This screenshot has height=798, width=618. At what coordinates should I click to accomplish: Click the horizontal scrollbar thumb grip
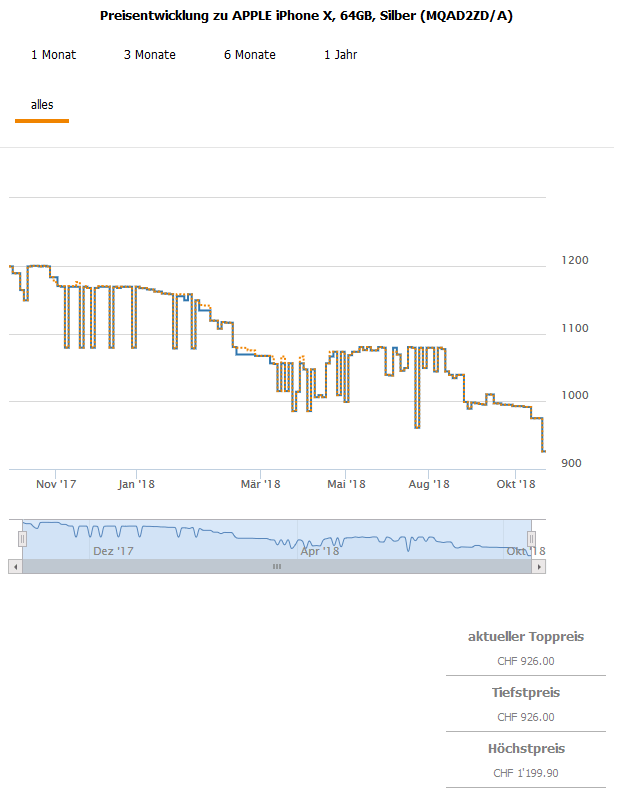[277, 567]
